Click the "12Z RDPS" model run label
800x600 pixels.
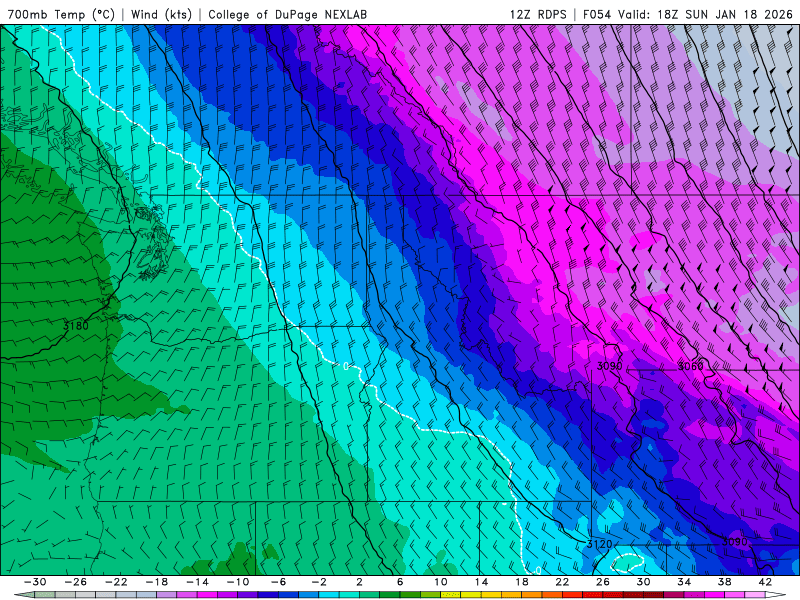pyautogui.click(x=538, y=14)
